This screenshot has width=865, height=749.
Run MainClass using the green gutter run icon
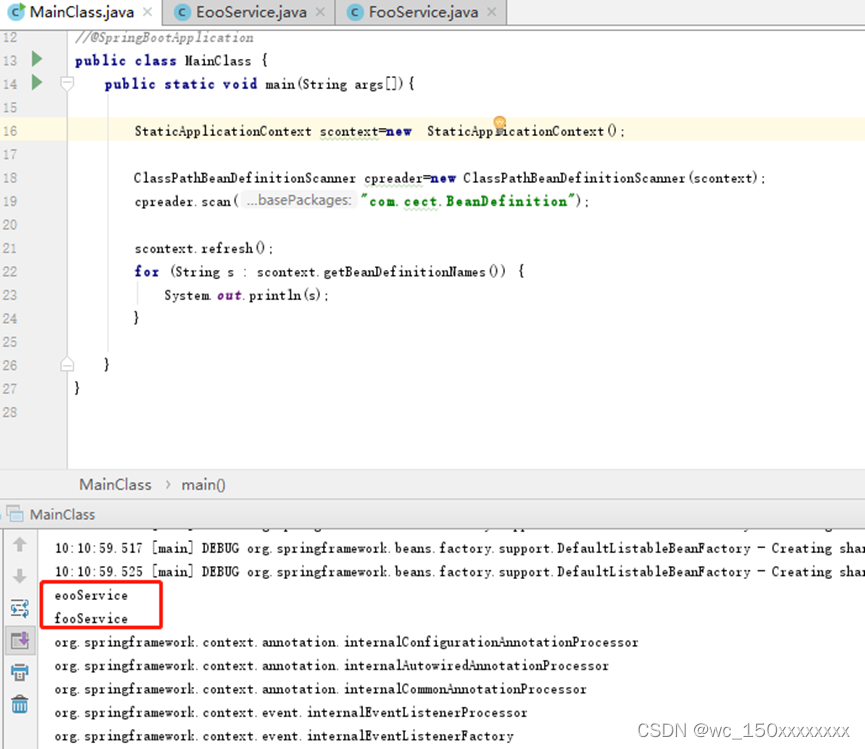pos(36,59)
